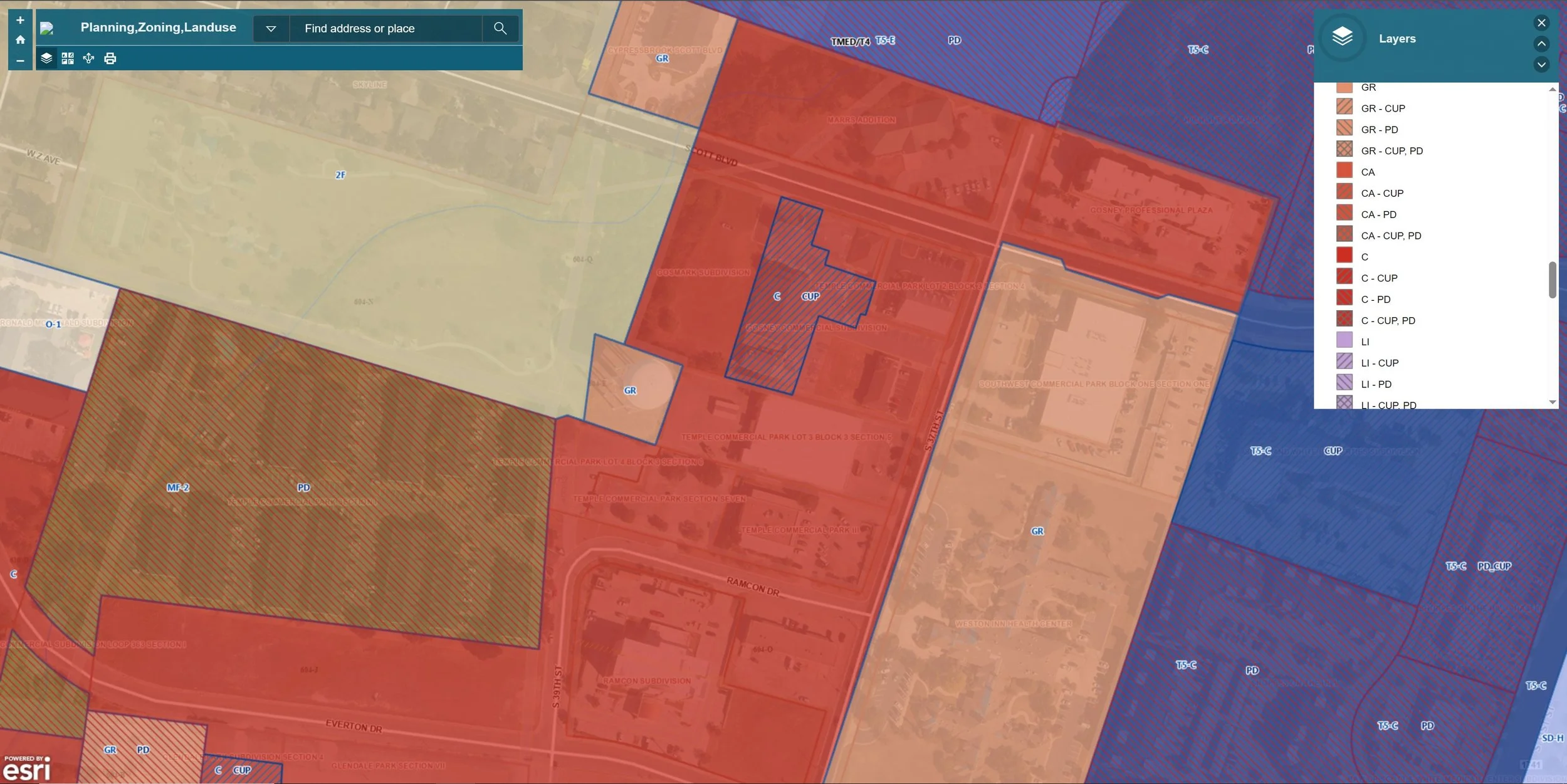This screenshot has width=1567, height=784.
Task: Click the C legend swatch
Action: 1344,256
